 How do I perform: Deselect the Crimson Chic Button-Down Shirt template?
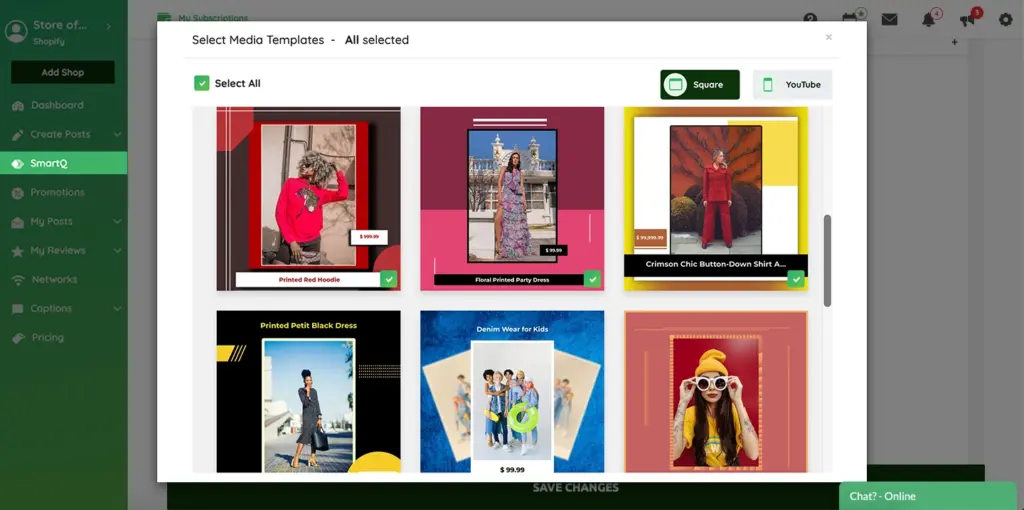tap(796, 279)
